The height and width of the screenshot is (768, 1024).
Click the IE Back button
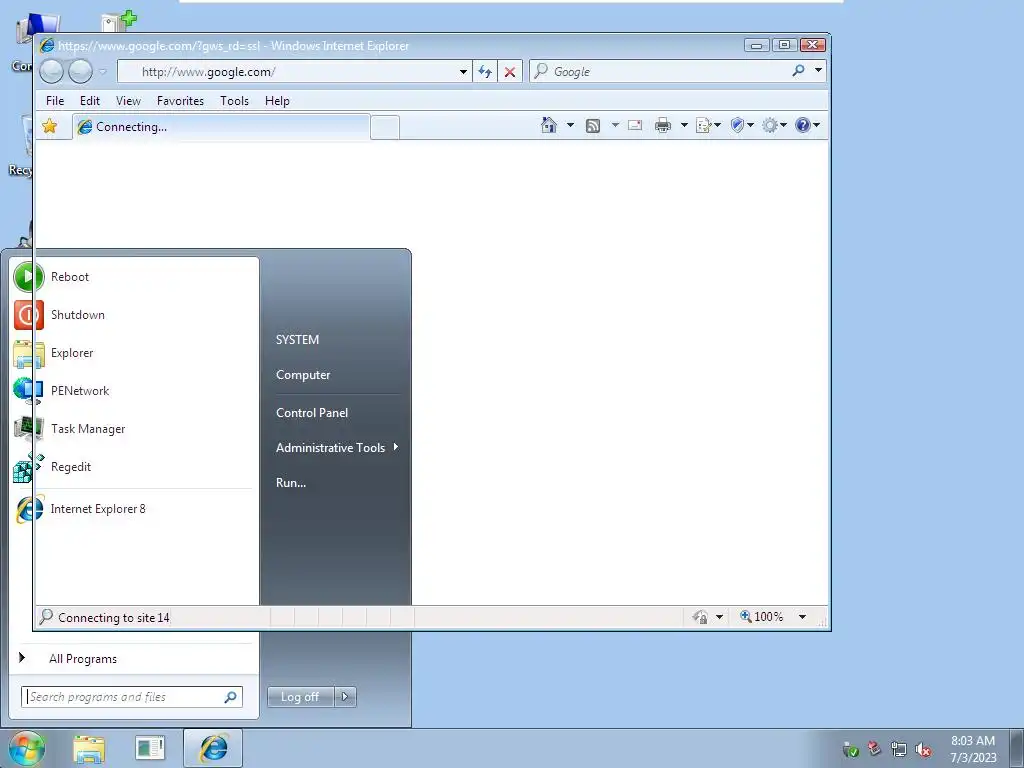(52, 71)
